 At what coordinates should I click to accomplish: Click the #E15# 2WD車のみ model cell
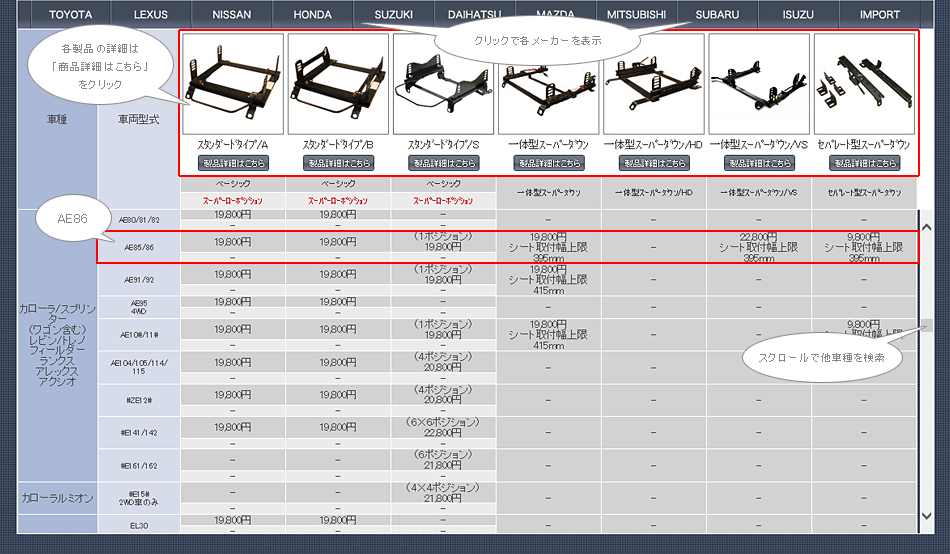click(x=139, y=498)
